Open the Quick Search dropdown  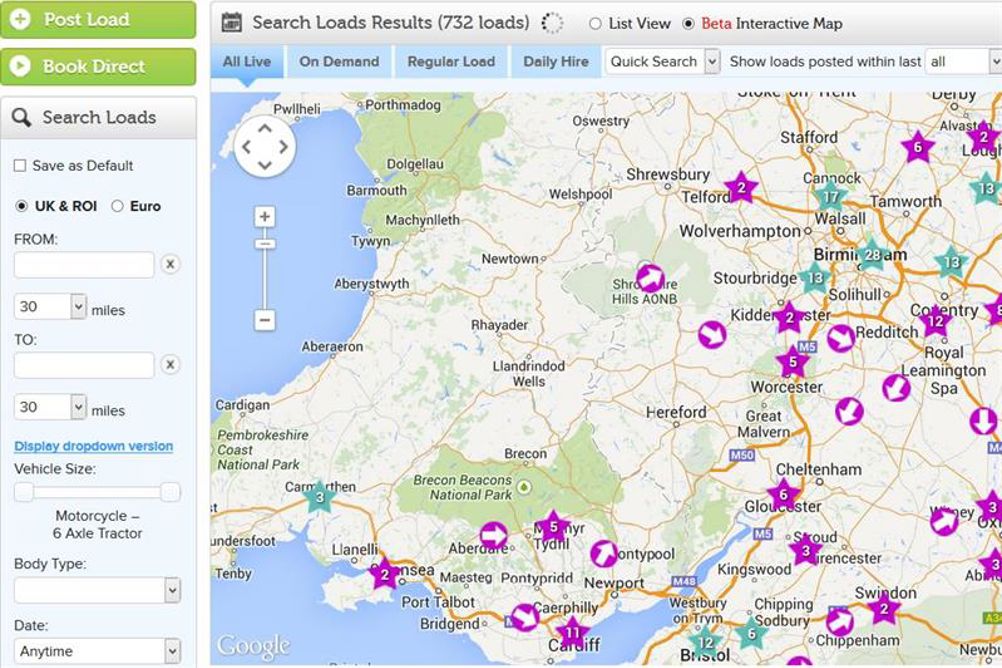663,62
